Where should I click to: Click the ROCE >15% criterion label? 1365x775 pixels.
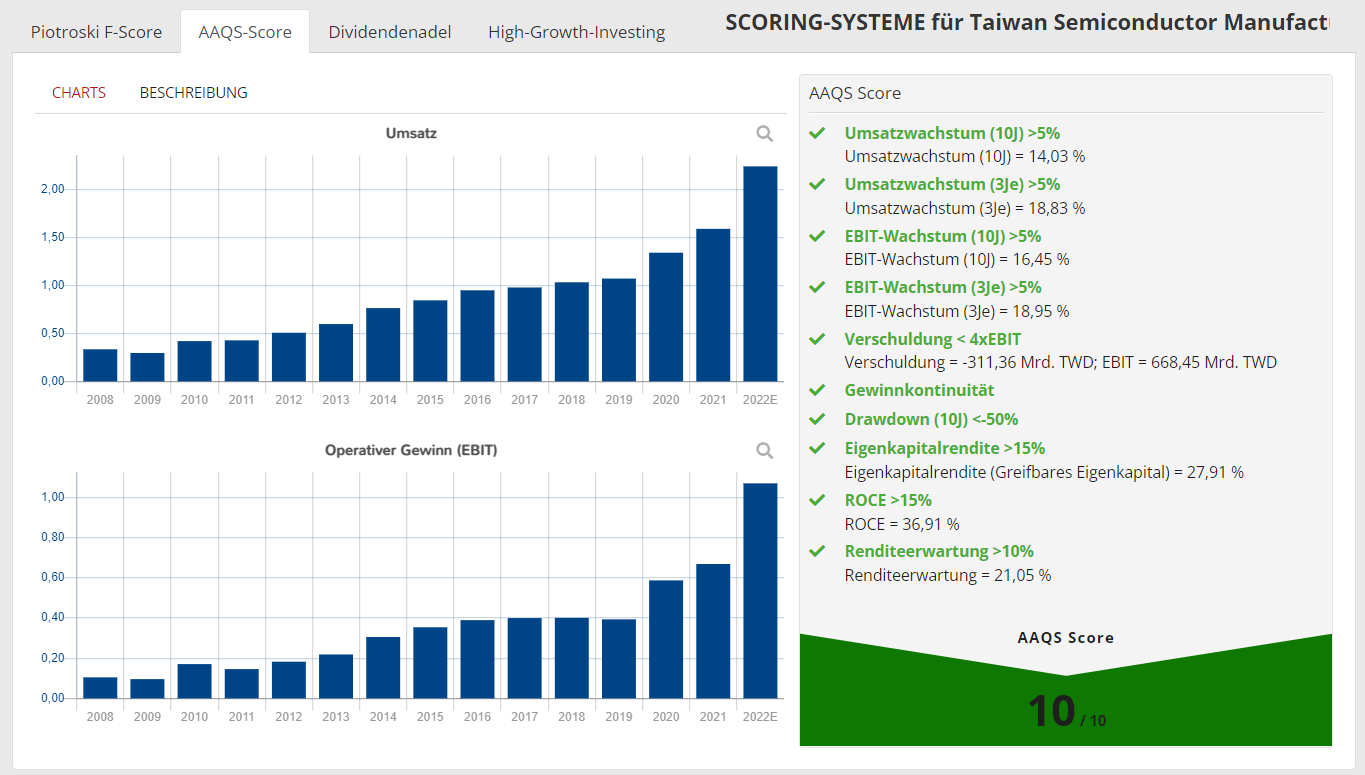coord(888,500)
